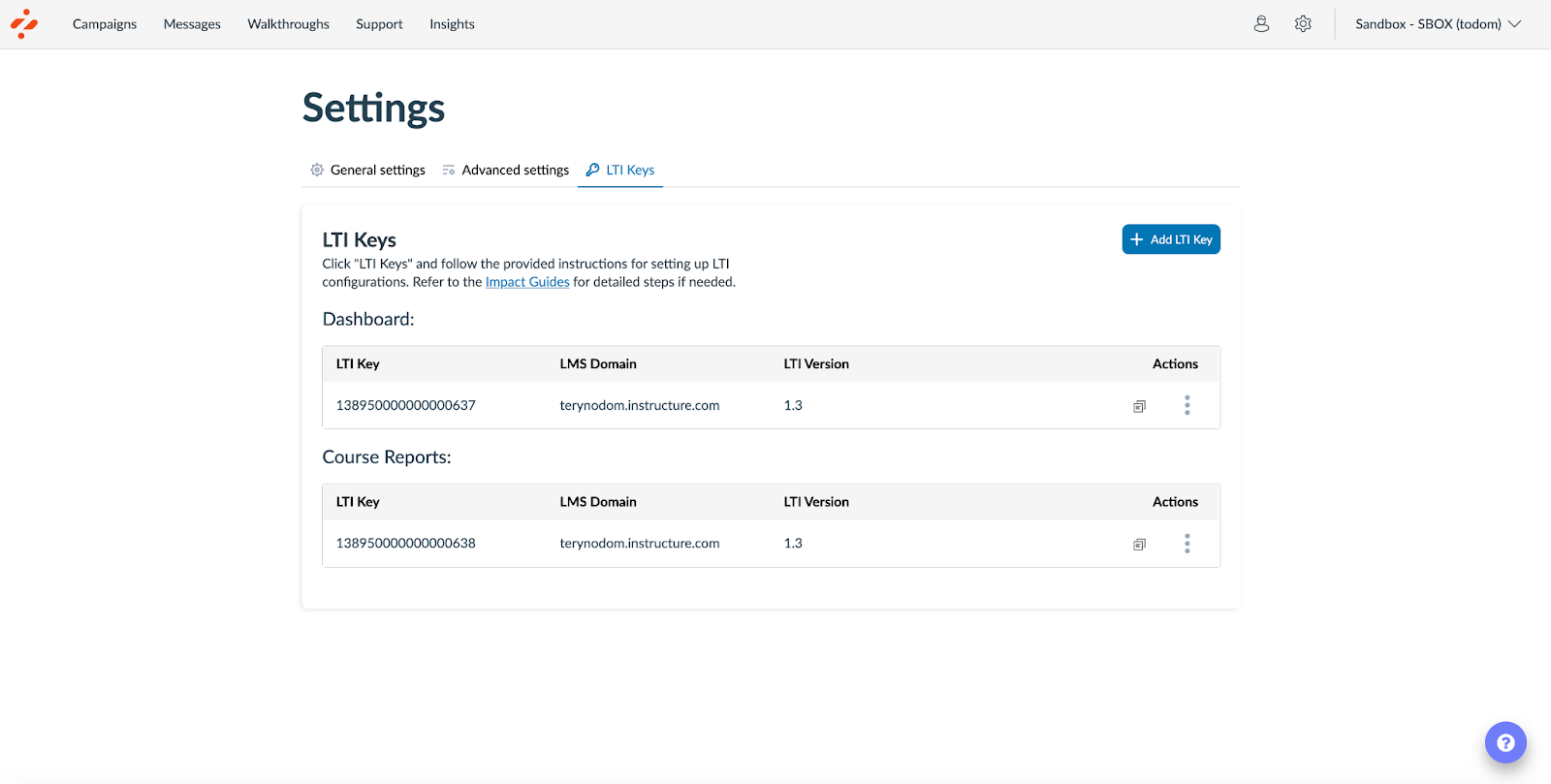Copy Course Reports LTI key details icon

point(1139,545)
